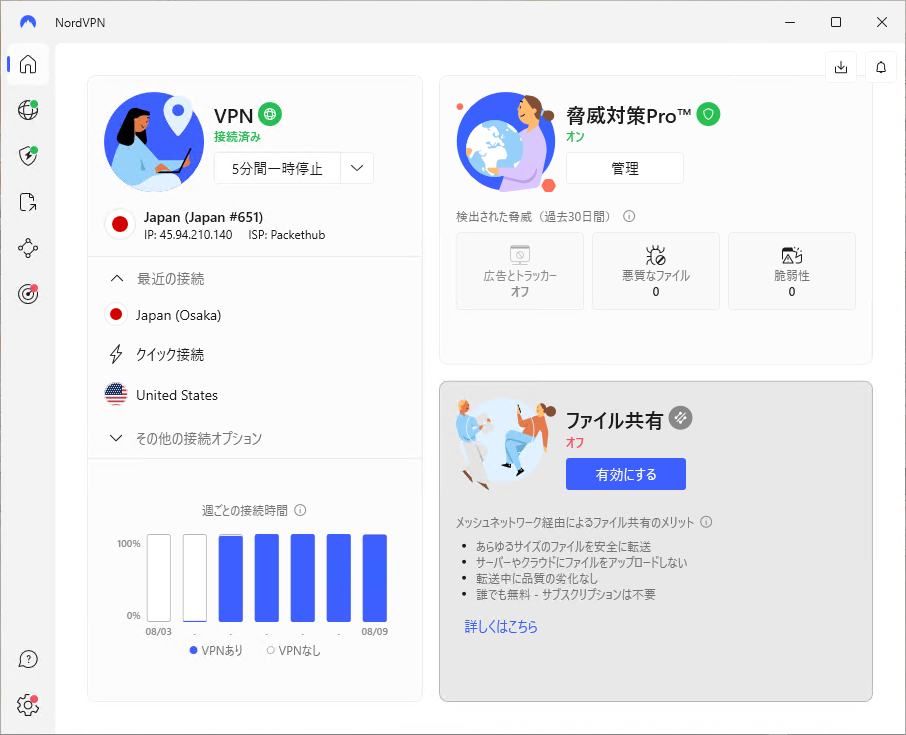Click the download icon at top right
This screenshot has height=735, width=906.
[841, 67]
